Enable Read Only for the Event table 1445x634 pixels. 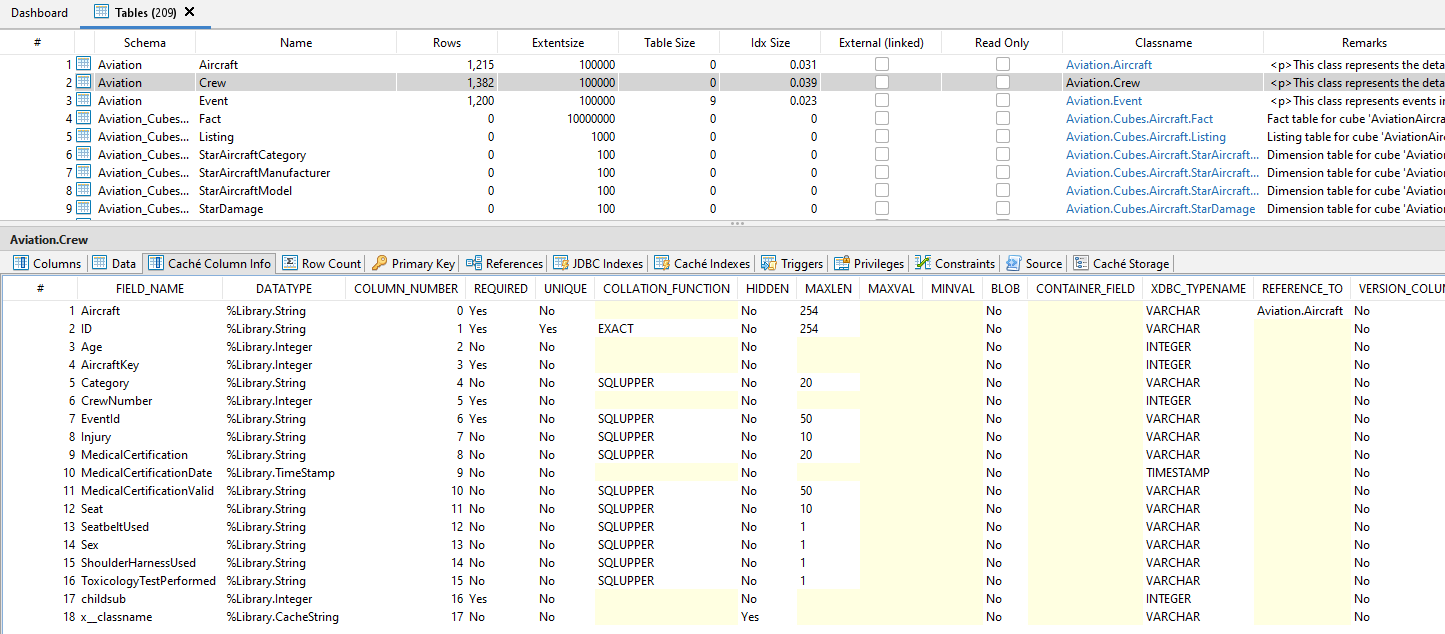point(1002,100)
